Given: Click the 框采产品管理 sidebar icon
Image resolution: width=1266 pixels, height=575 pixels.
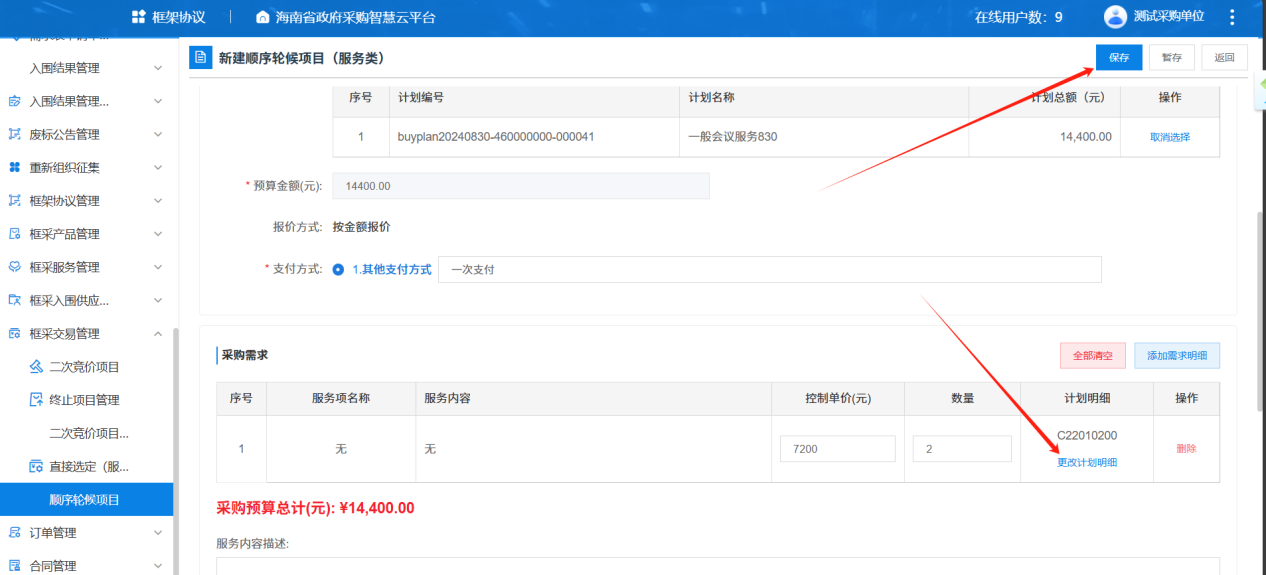Looking at the screenshot, I should tap(15, 233).
